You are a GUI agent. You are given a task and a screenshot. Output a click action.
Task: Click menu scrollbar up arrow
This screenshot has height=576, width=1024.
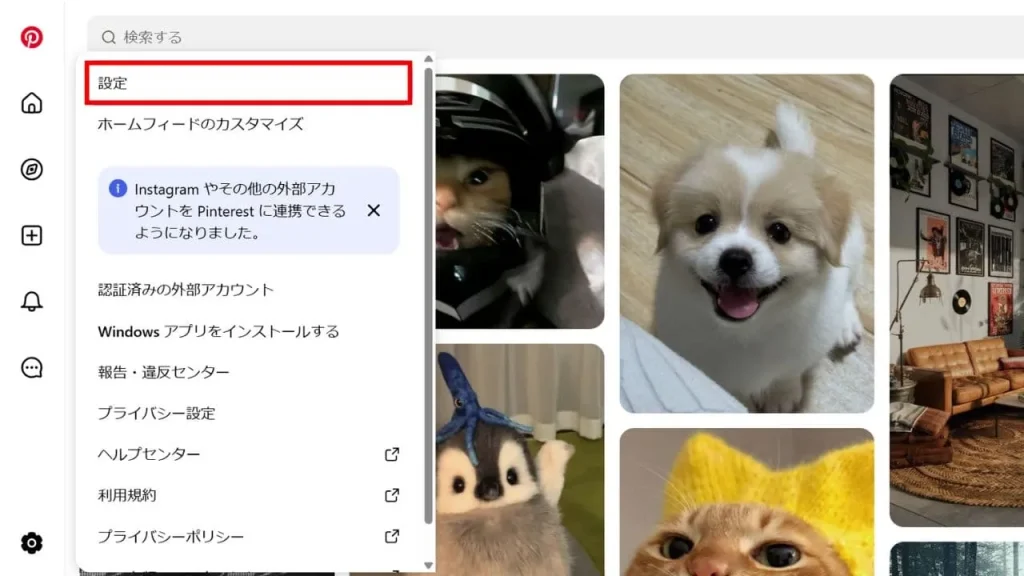tap(428, 59)
